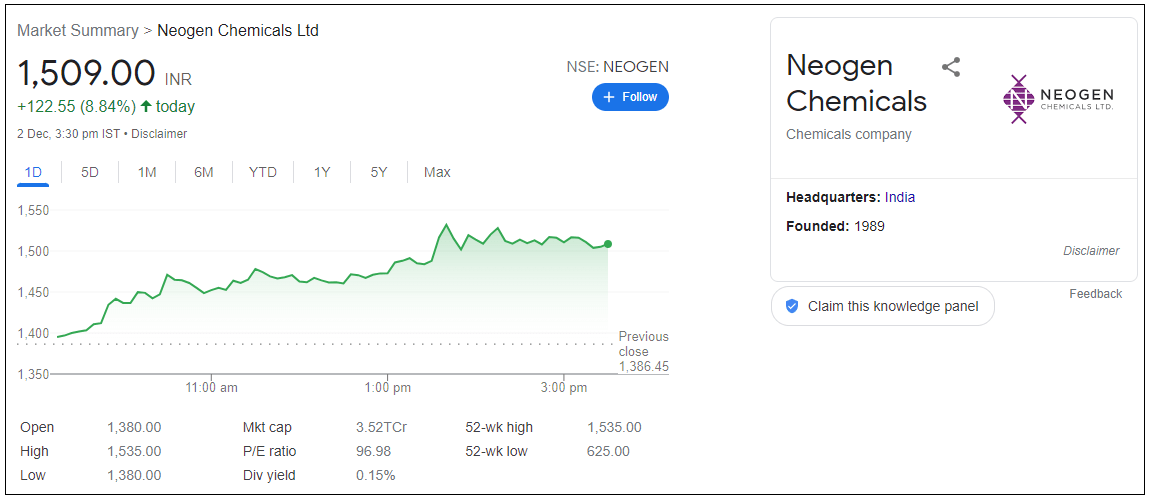1149x504 pixels.
Task: Click the shield icon in Claim this knowledge panel
Action: (x=791, y=306)
